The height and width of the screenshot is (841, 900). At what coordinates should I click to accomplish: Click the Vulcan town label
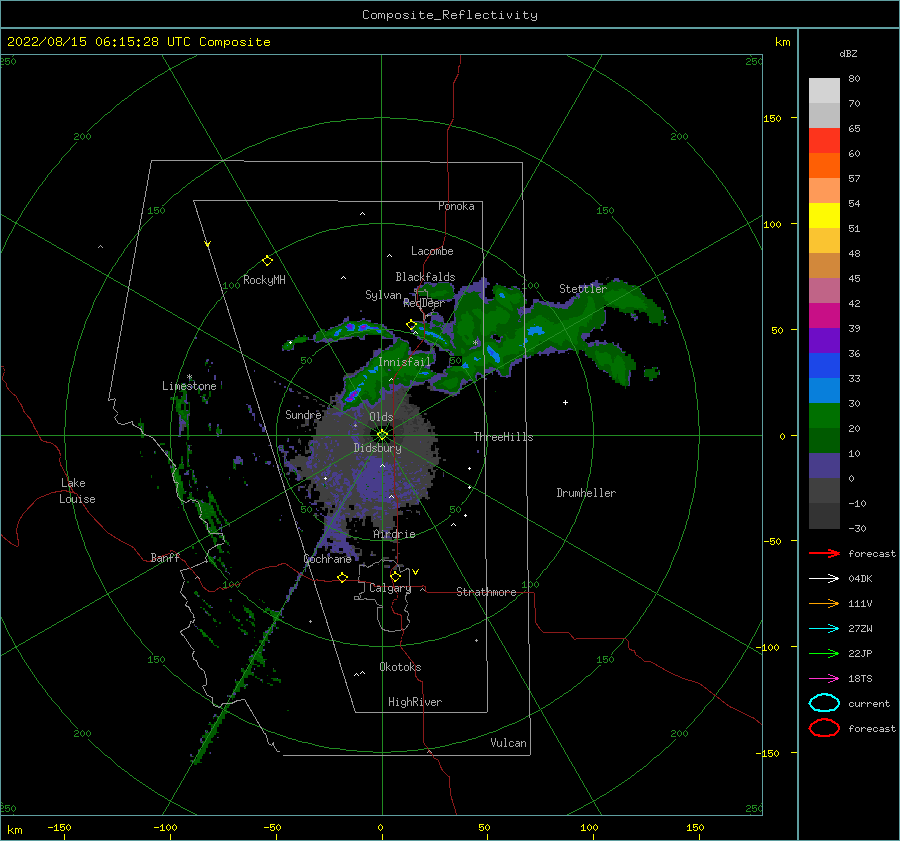[509, 743]
